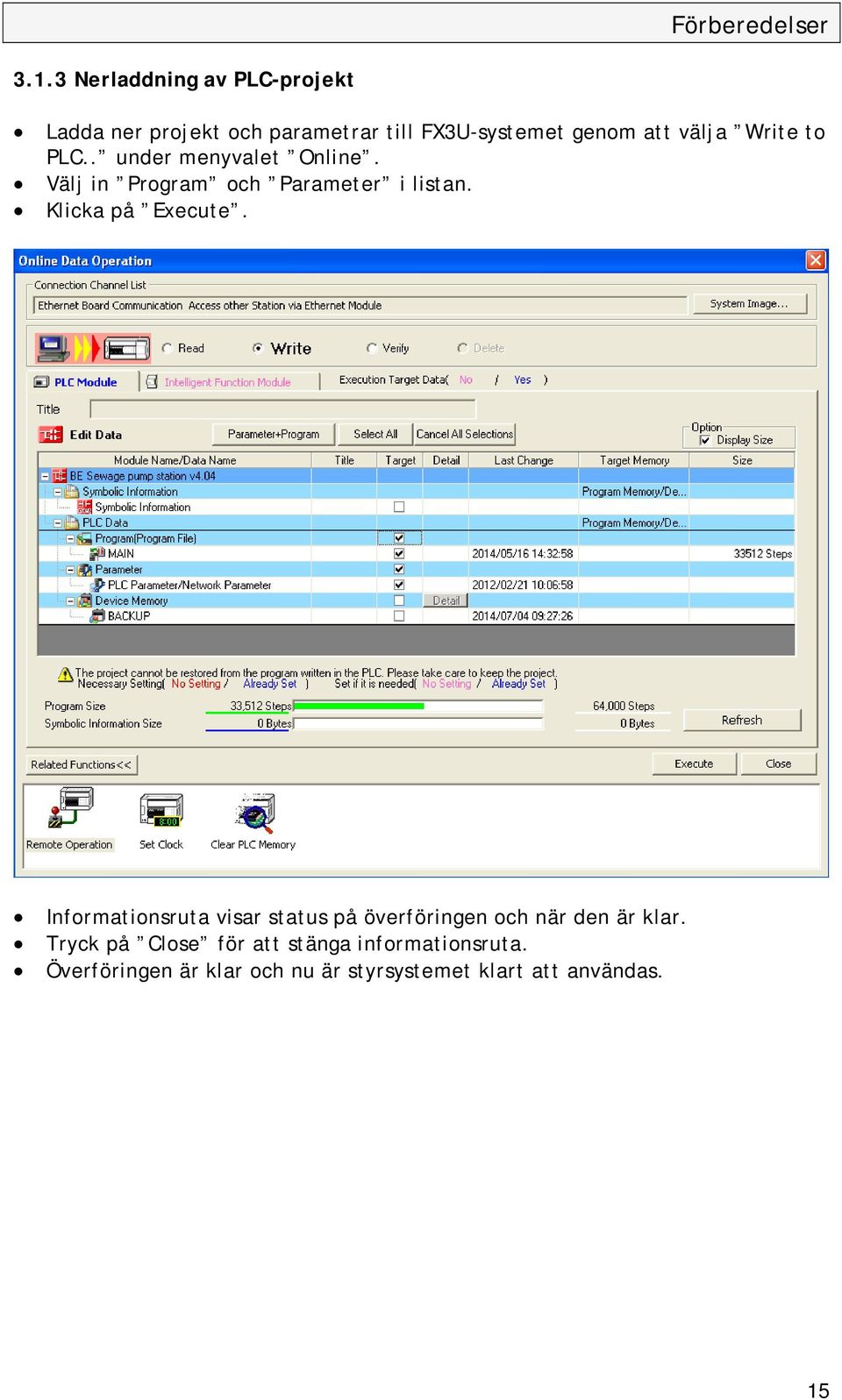Click the System Image... button
The width and height of the screenshot is (842, 1400).
click(x=749, y=304)
